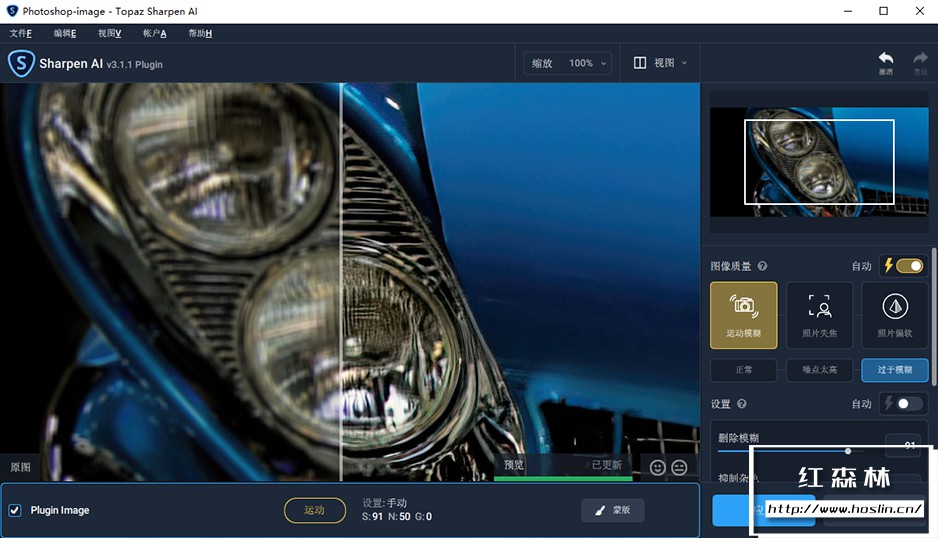Toggle the 图像质量 auto switch

click(909, 266)
